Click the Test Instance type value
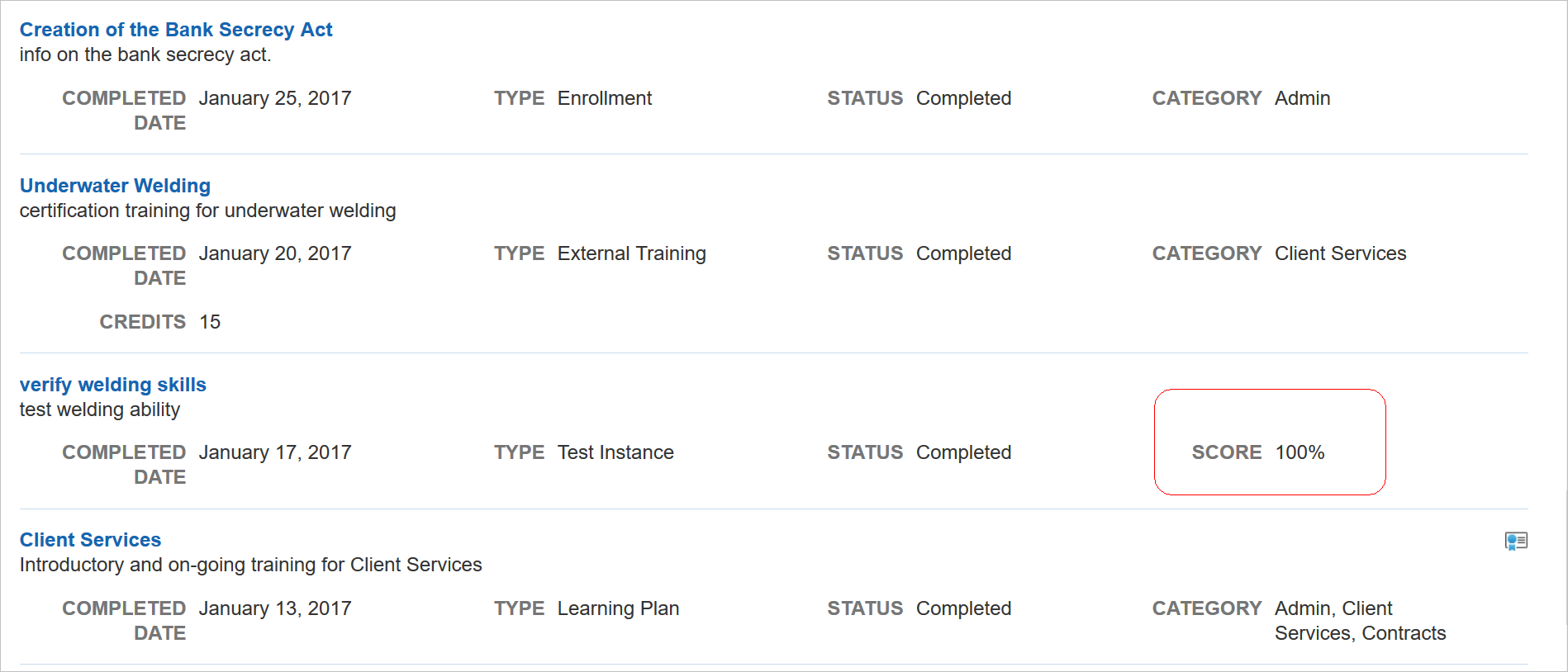 tap(615, 452)
